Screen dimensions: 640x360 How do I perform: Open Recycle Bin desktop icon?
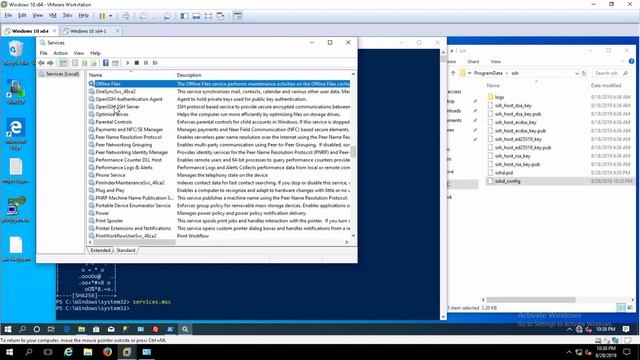click(16, 53)
